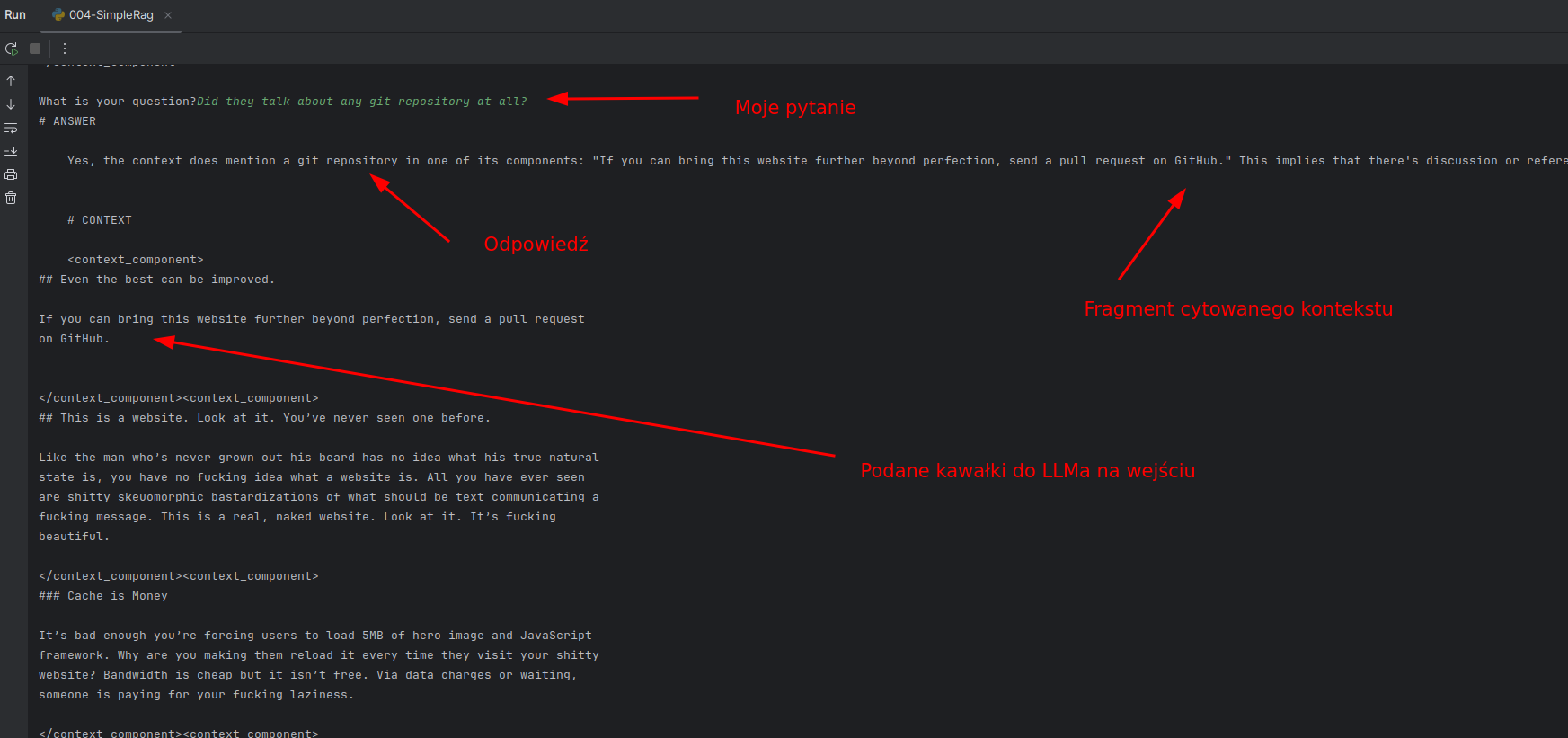
Task: Select the 004-SimpleRag run tab
Action: click(111, 15)
